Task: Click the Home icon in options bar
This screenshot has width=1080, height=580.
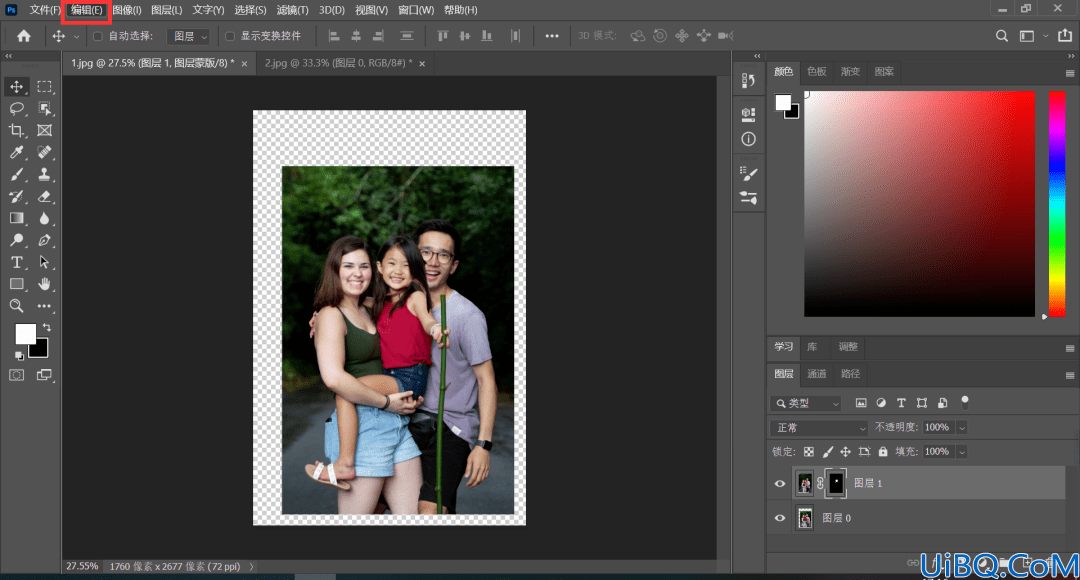Action: point(23,36)
